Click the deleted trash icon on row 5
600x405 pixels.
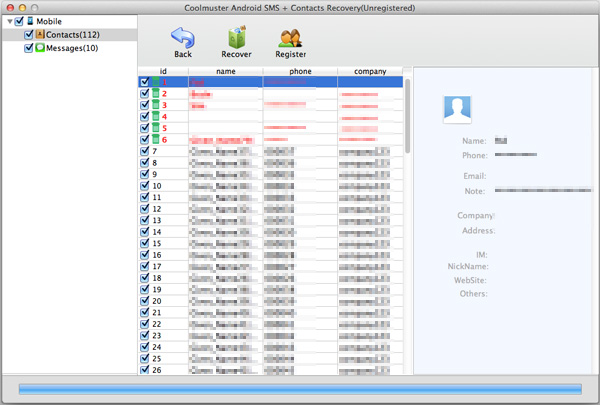(x=156, y=127)
